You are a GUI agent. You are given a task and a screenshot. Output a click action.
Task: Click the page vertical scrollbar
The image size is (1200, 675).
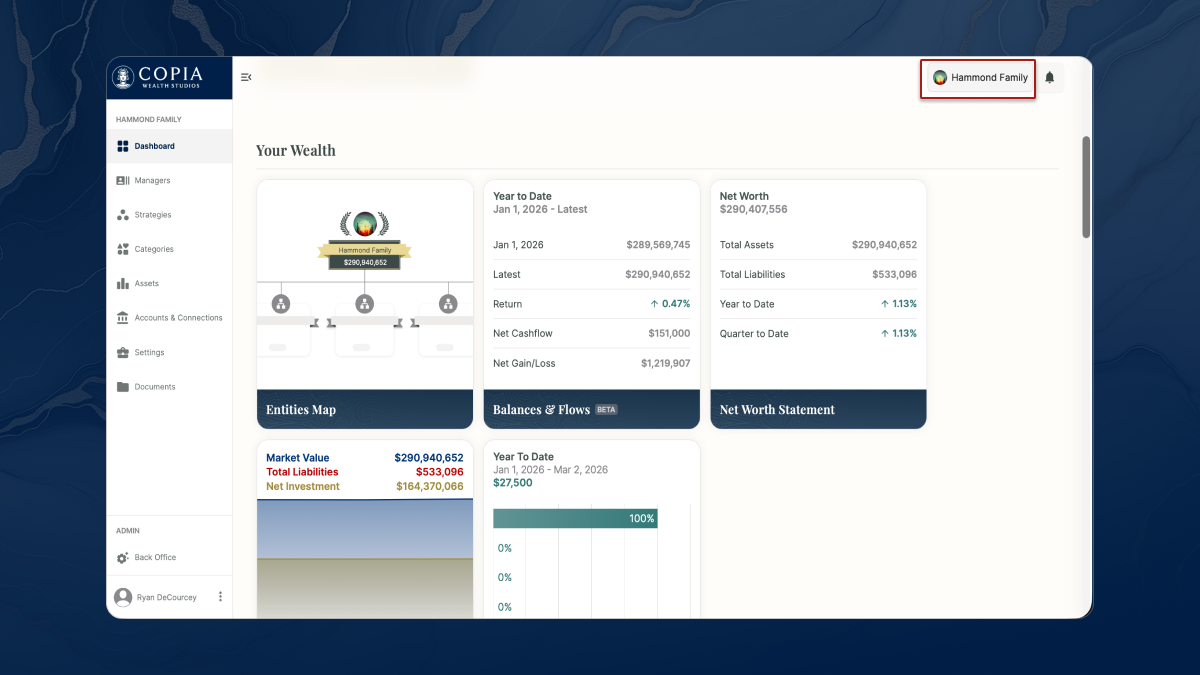(x=1086, y=187)
